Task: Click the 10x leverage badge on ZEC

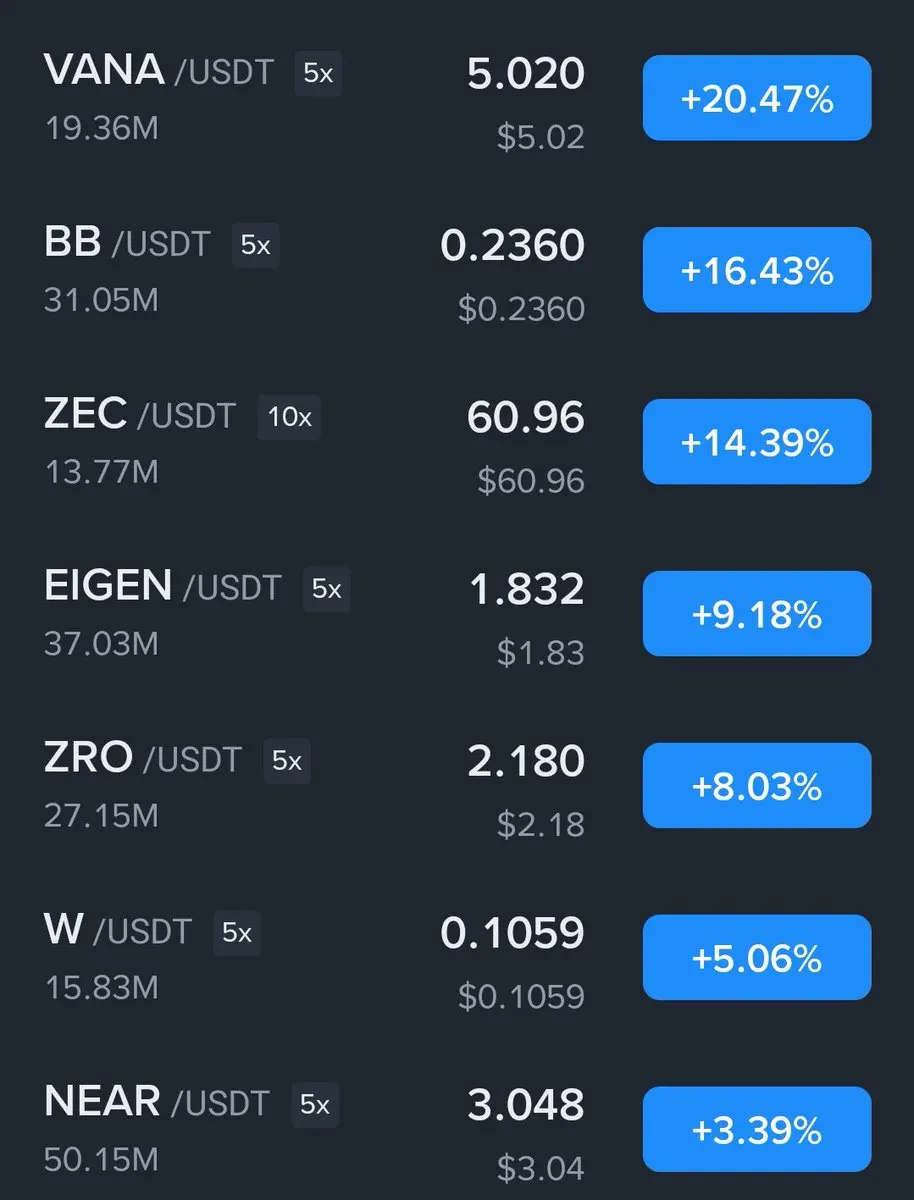Action: [x=289, y=418]
